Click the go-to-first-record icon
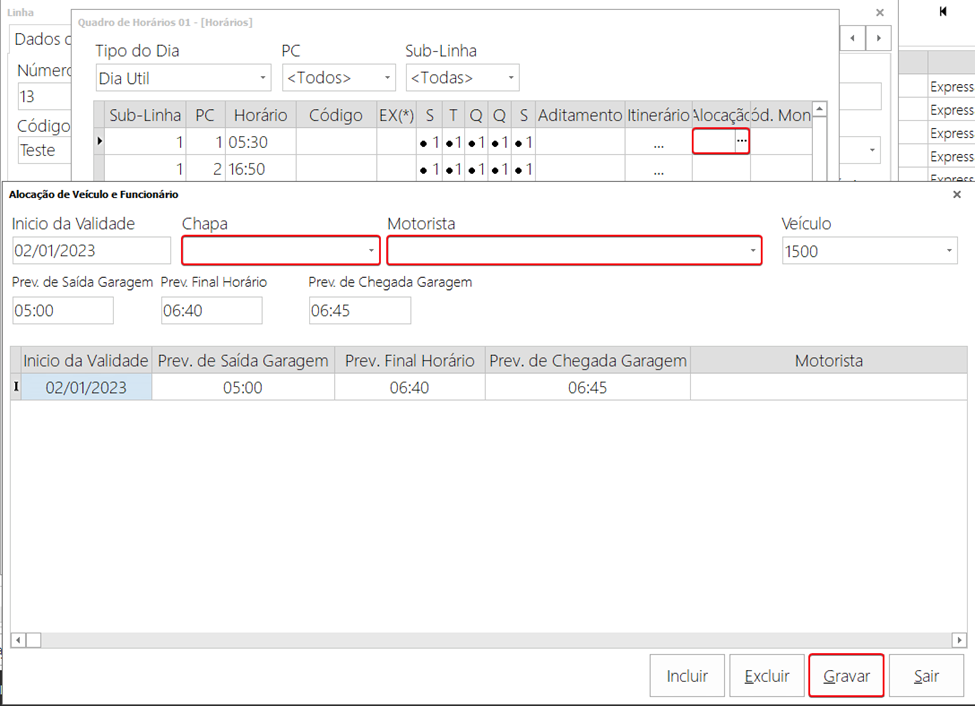The width and height of the screenshot is (975, 706). (x=943, y=11)
